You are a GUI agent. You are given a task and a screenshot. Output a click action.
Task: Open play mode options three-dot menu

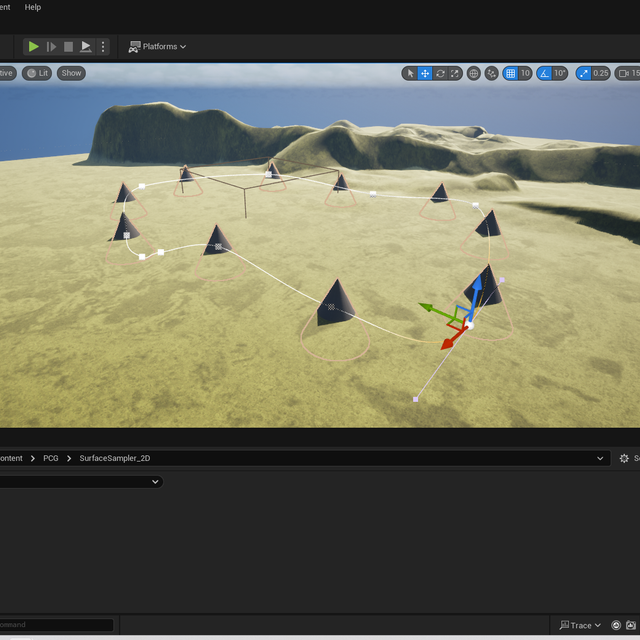point(103,47)
